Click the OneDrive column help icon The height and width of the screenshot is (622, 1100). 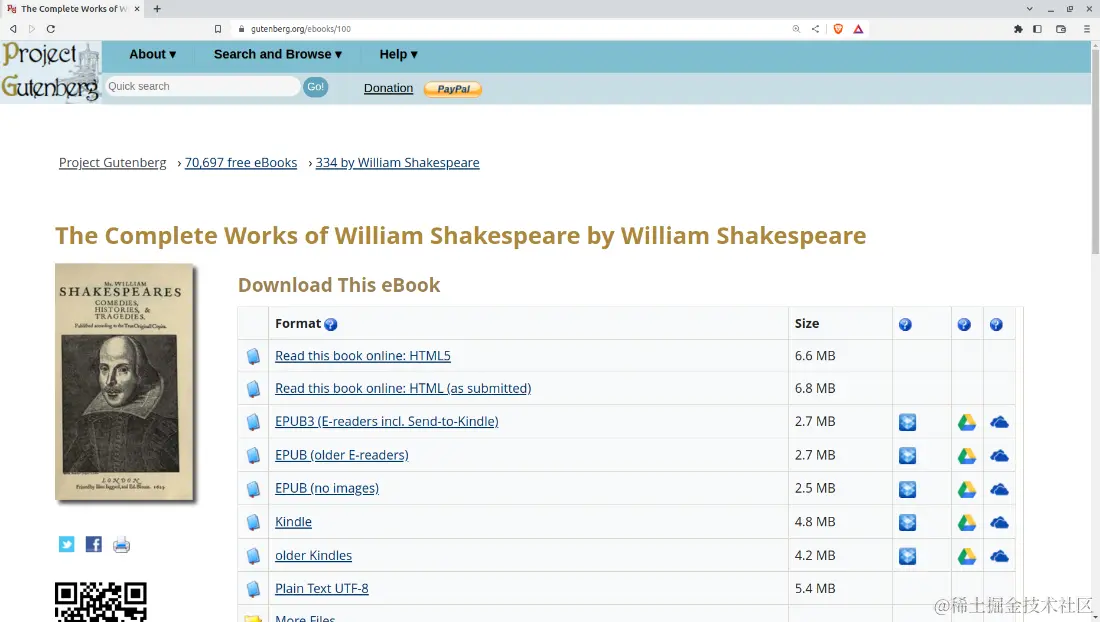tap(996, 324)
